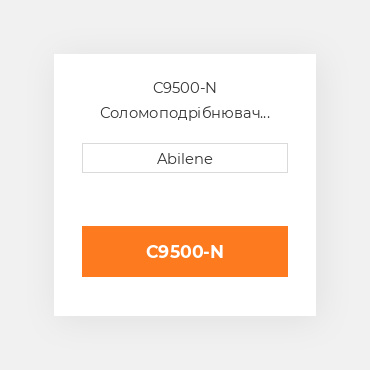Click the truncated Соломоподрібнювач… description

[x=185, y=113]
